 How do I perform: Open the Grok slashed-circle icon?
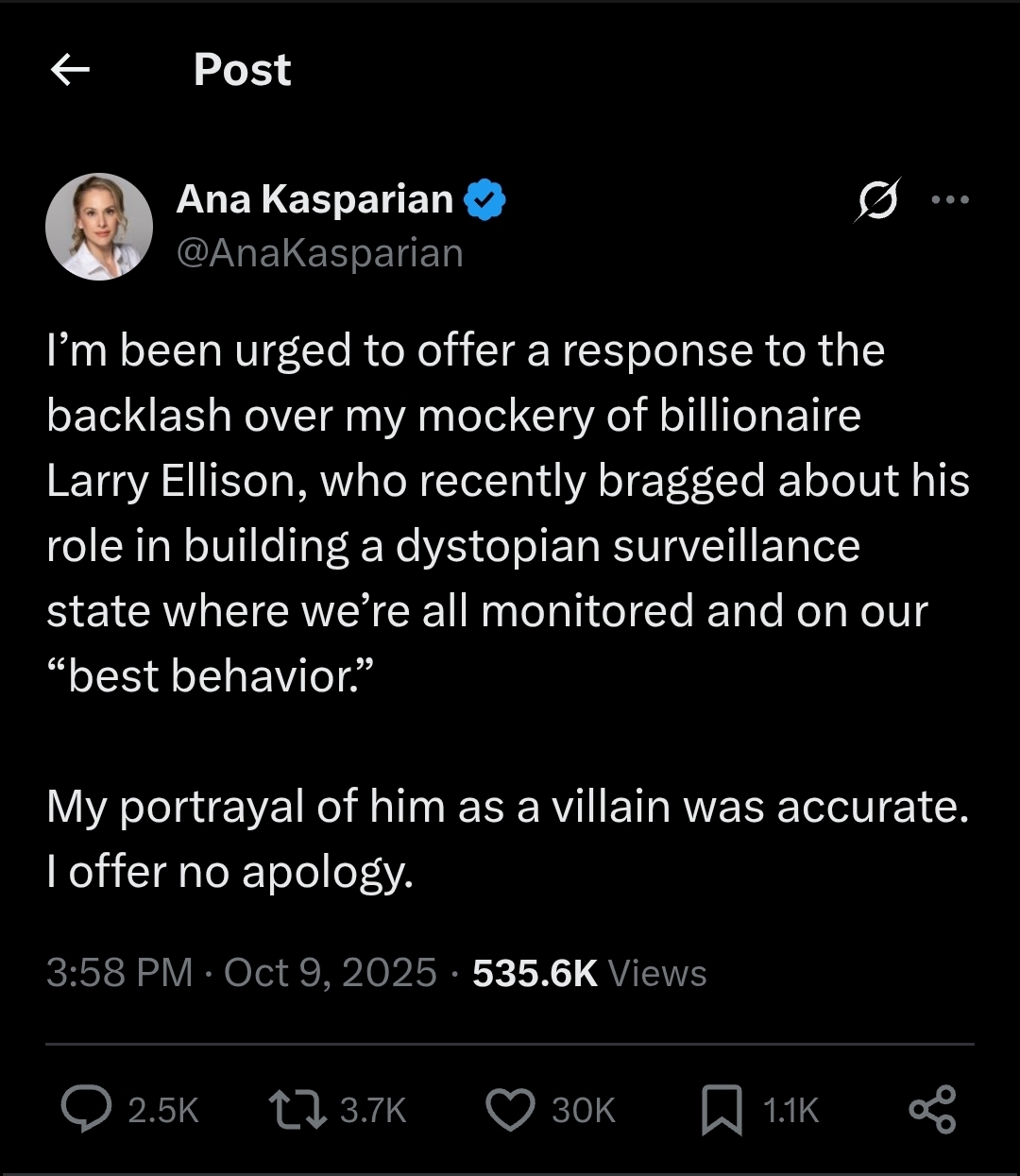[x=877, y=200]
